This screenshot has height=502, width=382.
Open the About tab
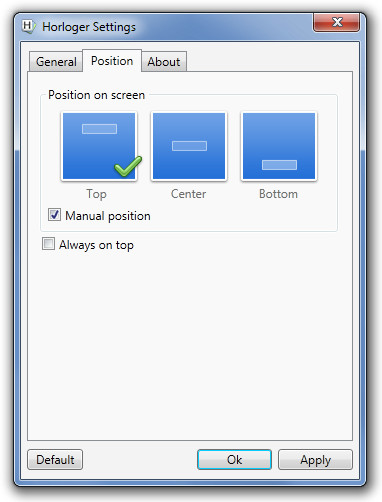point(164,62)
